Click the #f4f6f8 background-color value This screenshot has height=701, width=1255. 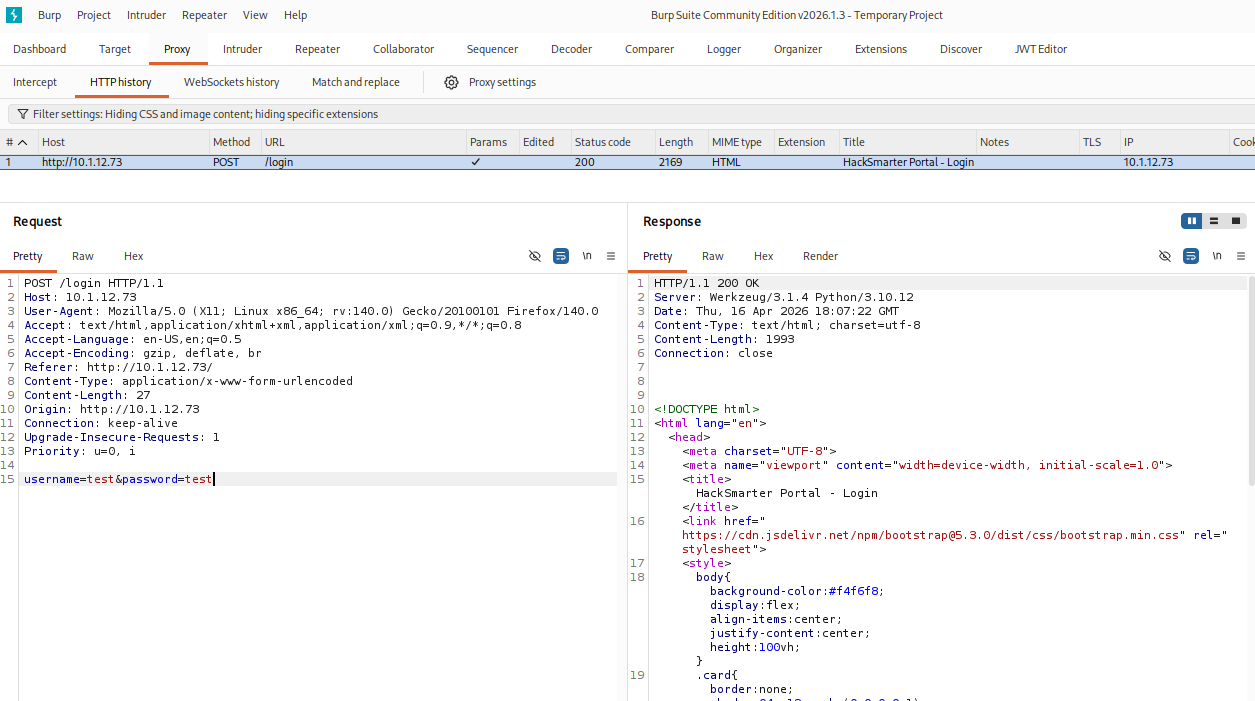click(855, 591)
